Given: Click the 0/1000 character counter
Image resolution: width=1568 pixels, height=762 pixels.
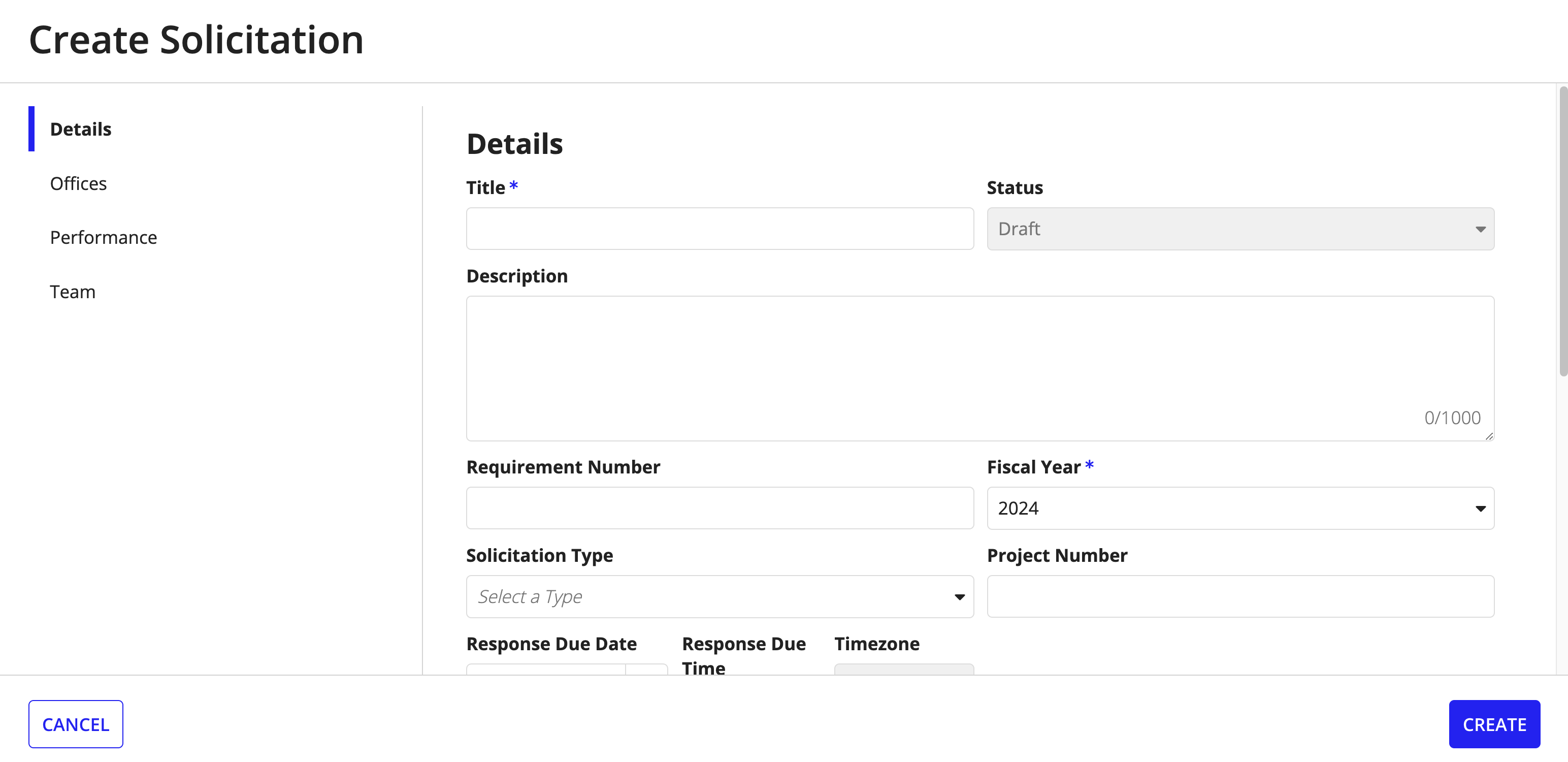Looking at the screenshot, I should click(x=1452, y=418).
